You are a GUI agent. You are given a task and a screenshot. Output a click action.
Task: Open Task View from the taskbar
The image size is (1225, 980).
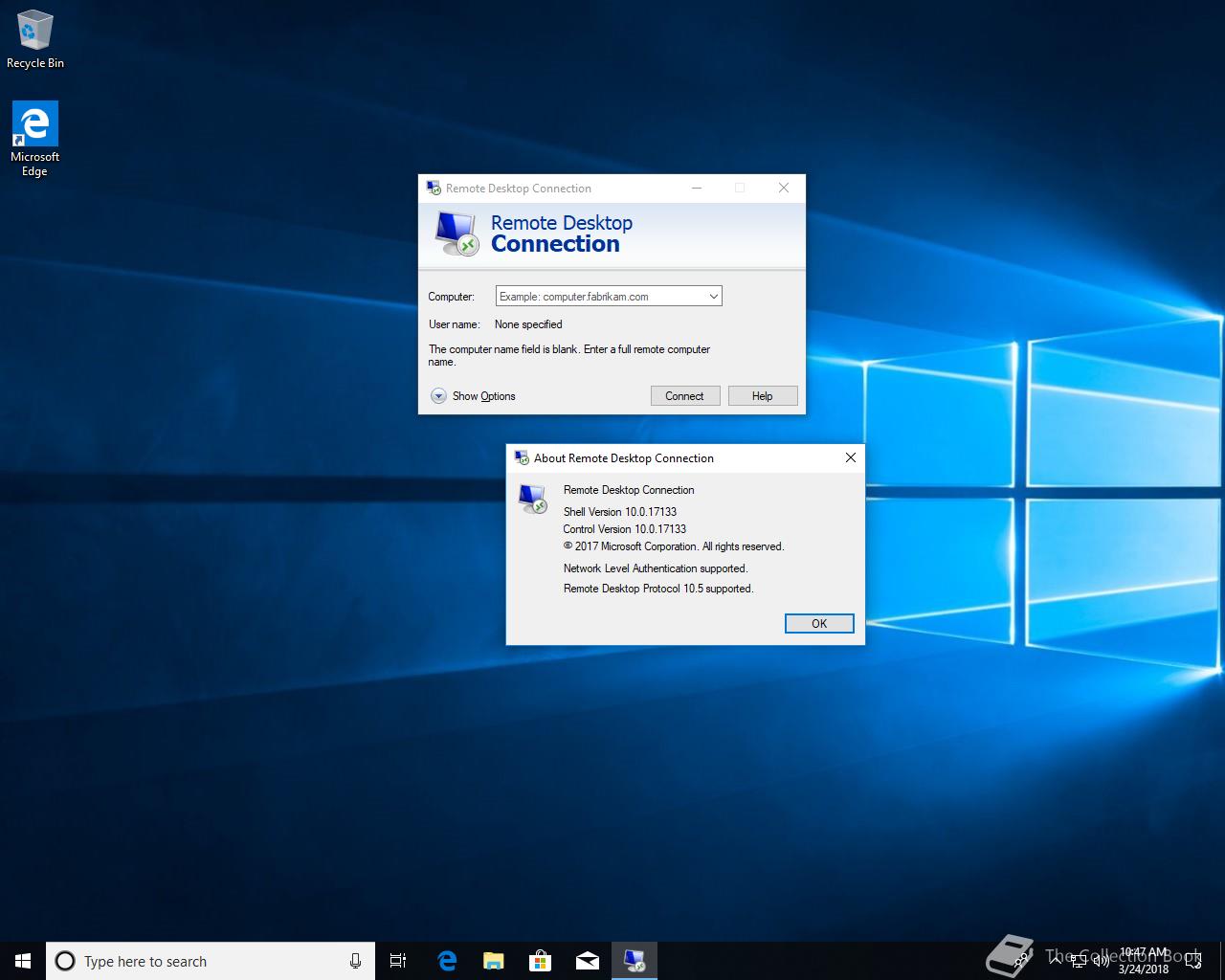tap(398, 961)
